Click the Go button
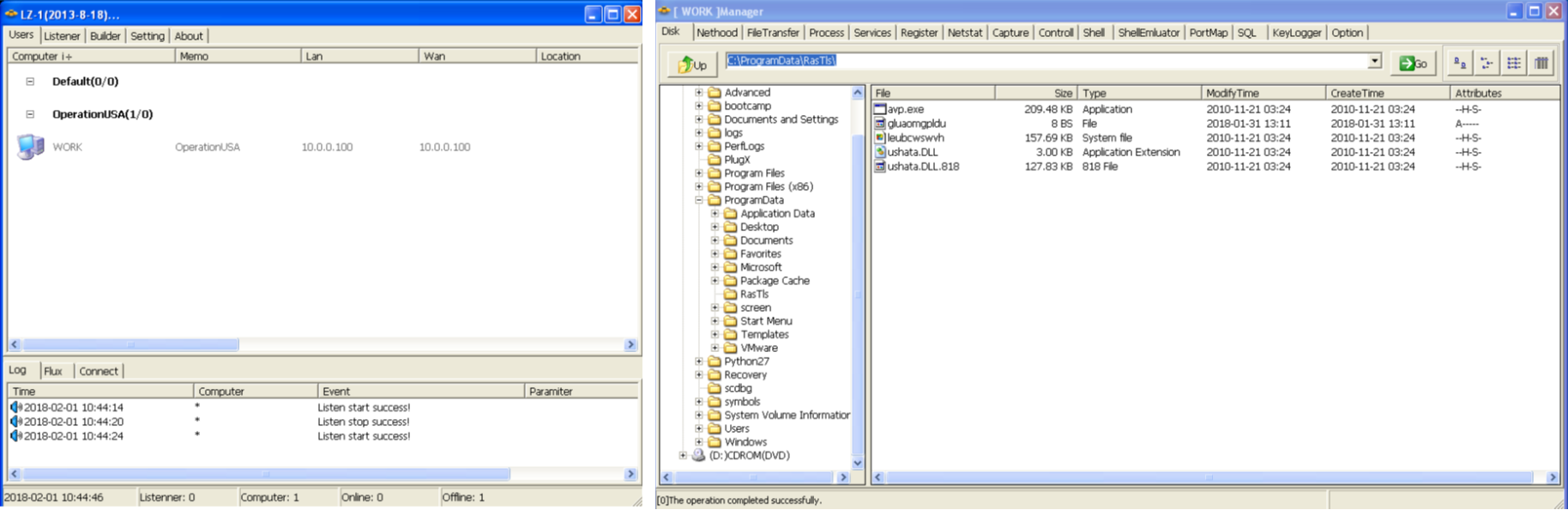1568x510 pixels. 1413,64
